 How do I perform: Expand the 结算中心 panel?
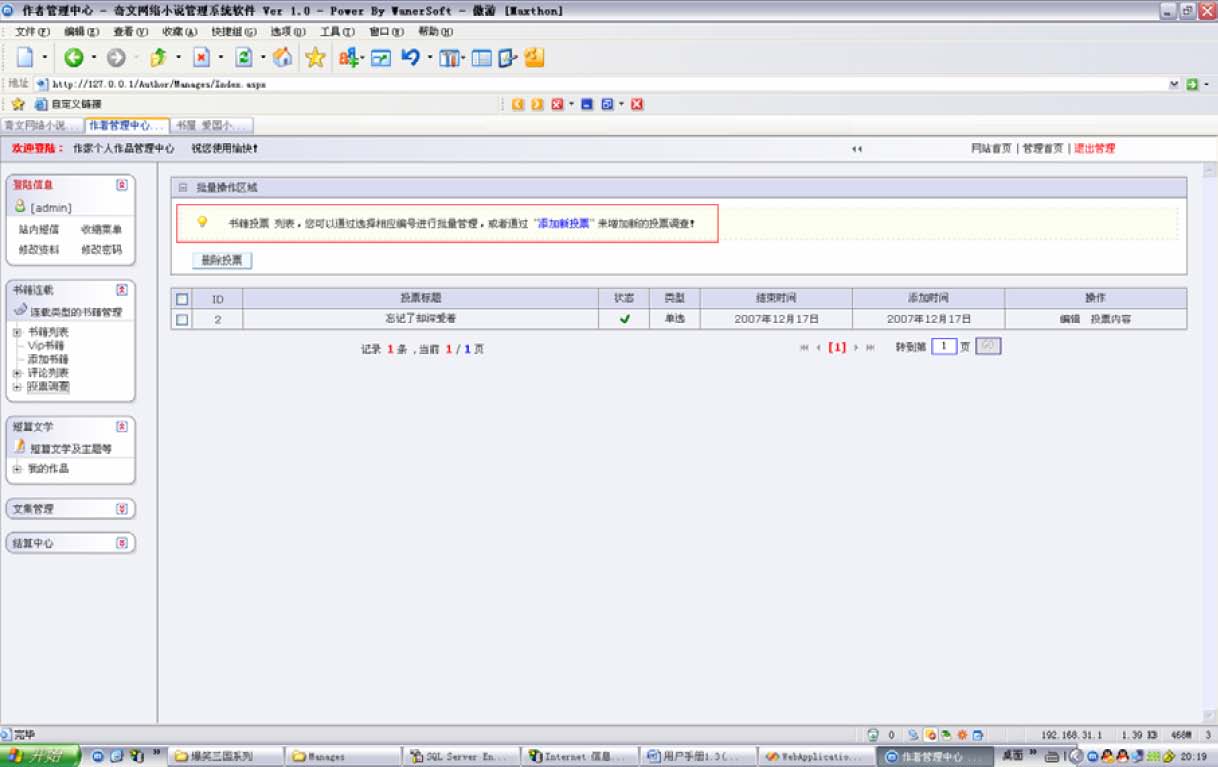122,544
